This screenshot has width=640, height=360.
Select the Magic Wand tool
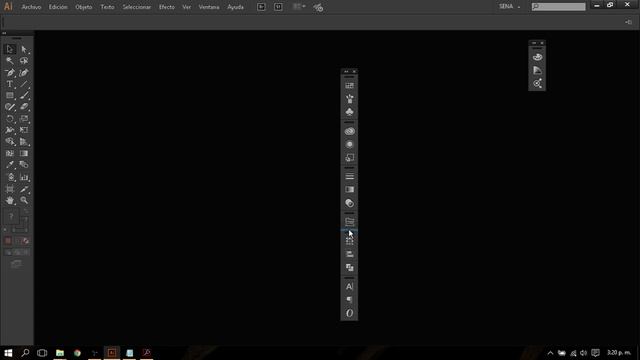[x=10, y=61]
